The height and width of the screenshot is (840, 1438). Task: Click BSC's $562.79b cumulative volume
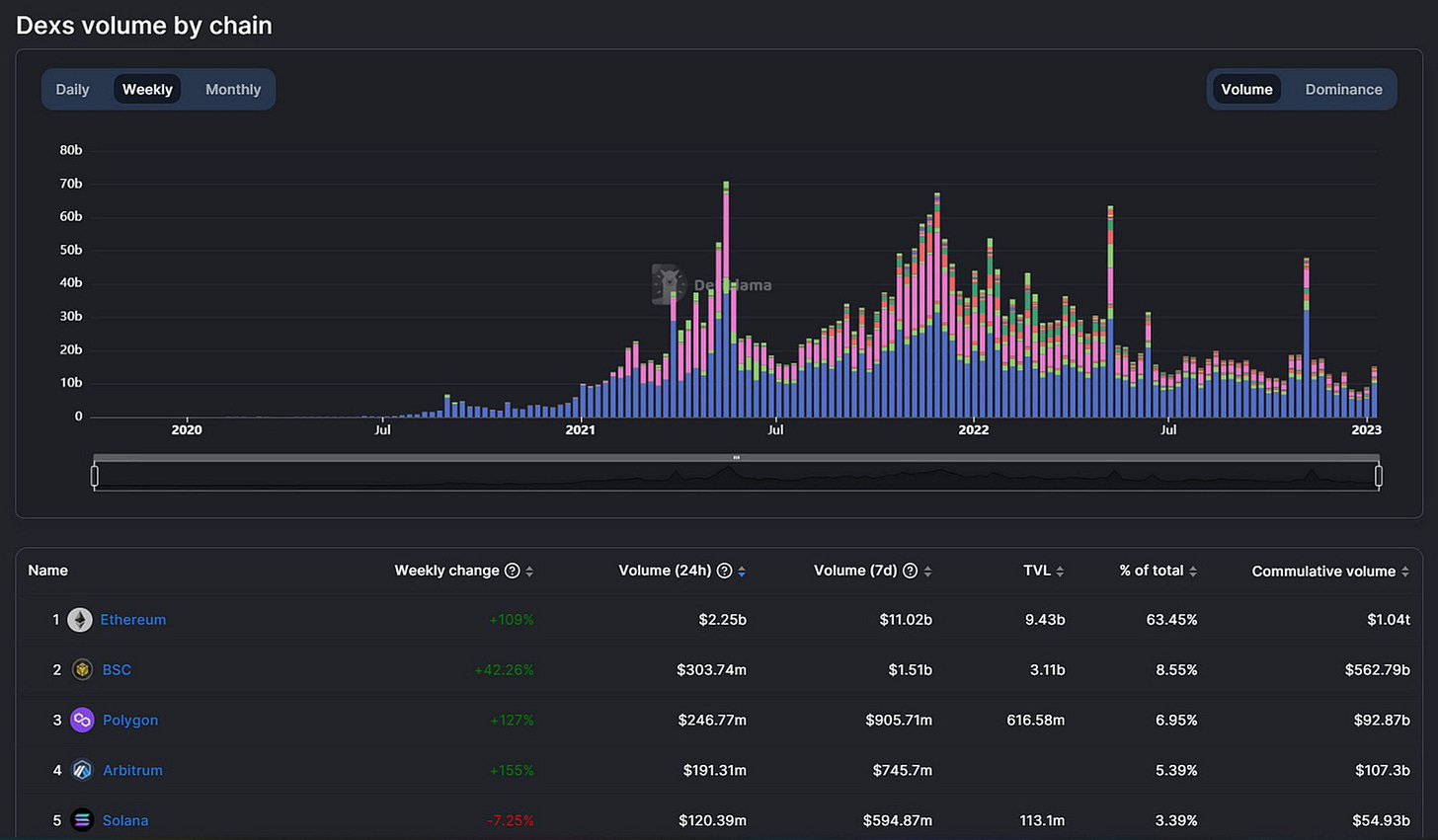pos(1378,669)
